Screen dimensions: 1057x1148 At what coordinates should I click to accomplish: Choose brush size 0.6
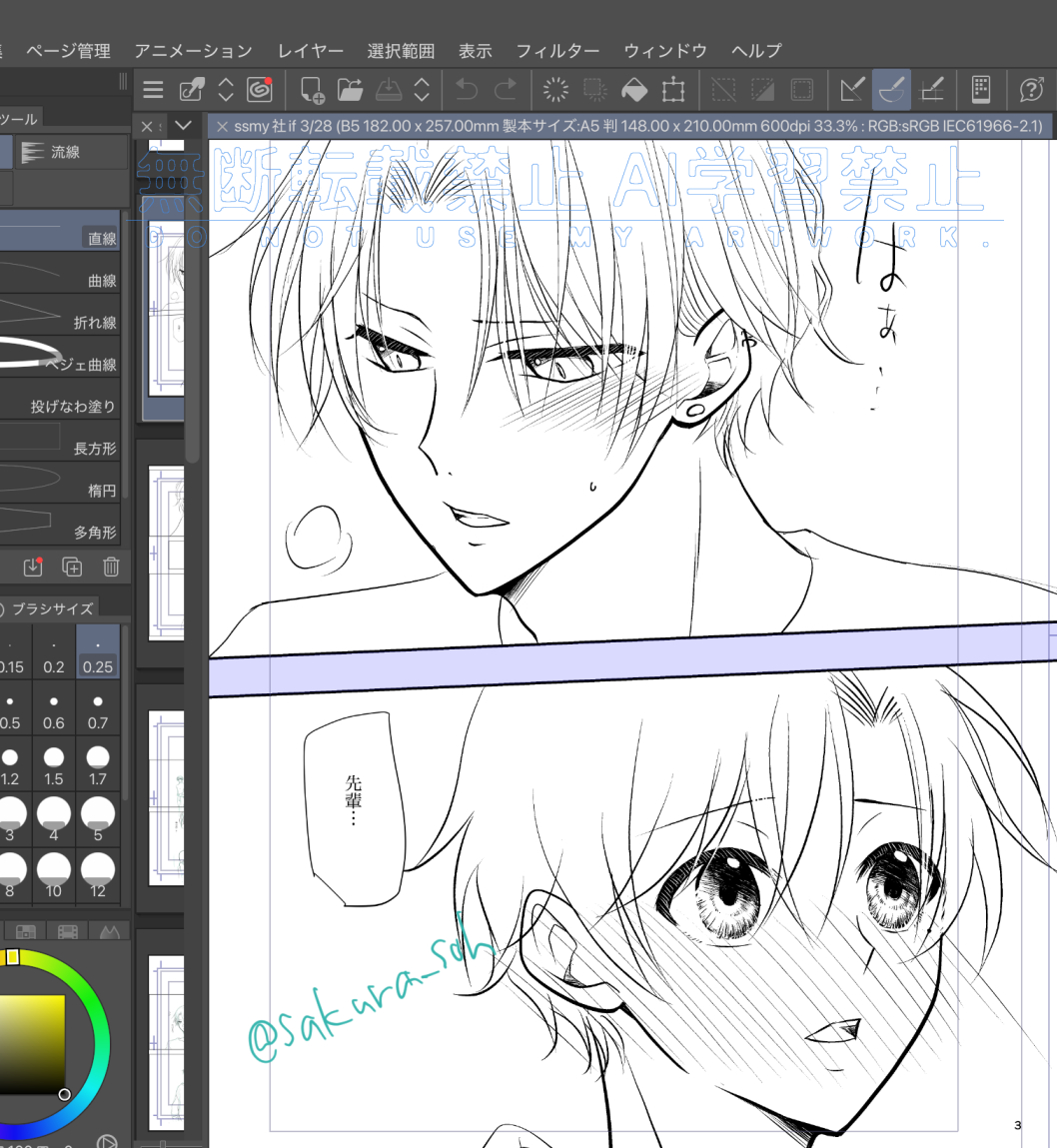[53, 709]
